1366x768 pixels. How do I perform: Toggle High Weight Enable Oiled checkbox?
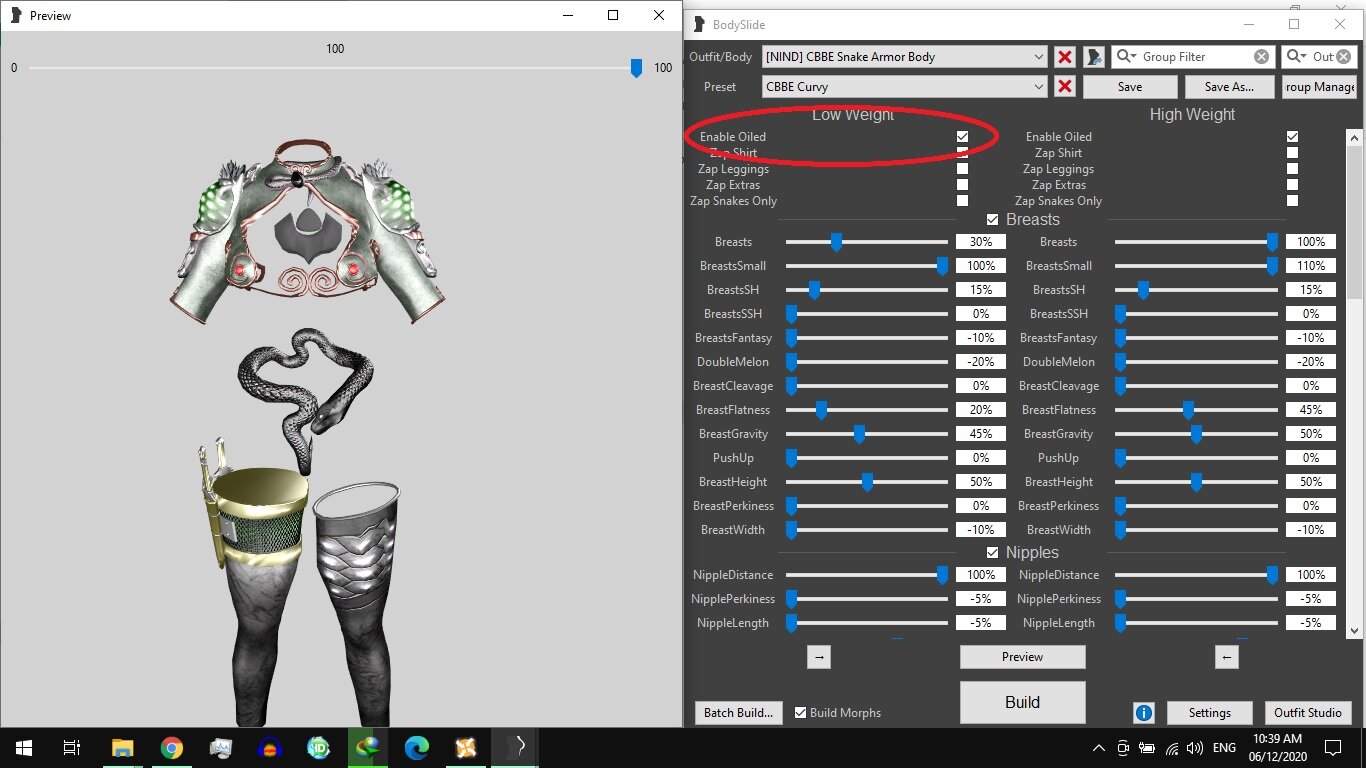click(x=1292, y=137)
